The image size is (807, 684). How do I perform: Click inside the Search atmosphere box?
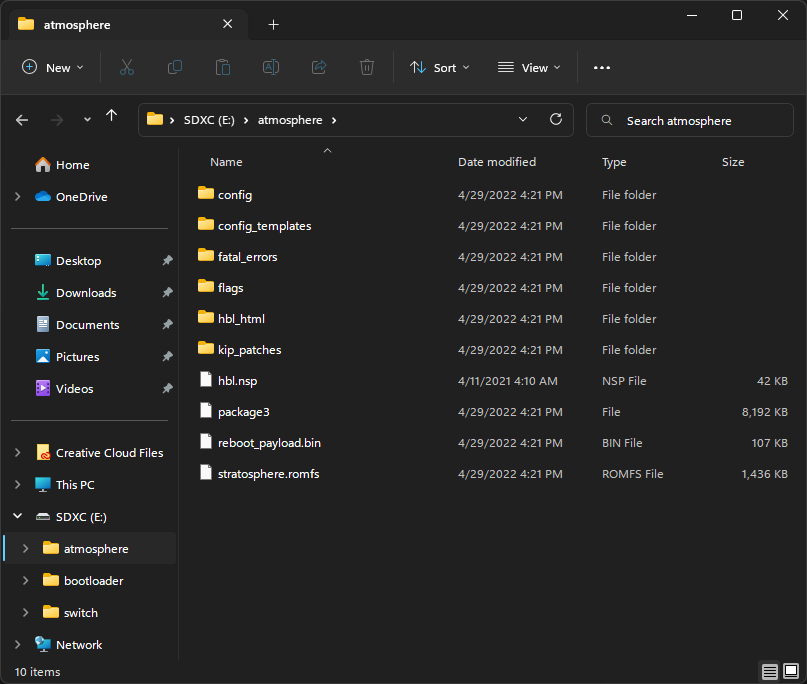coord(690,119)
